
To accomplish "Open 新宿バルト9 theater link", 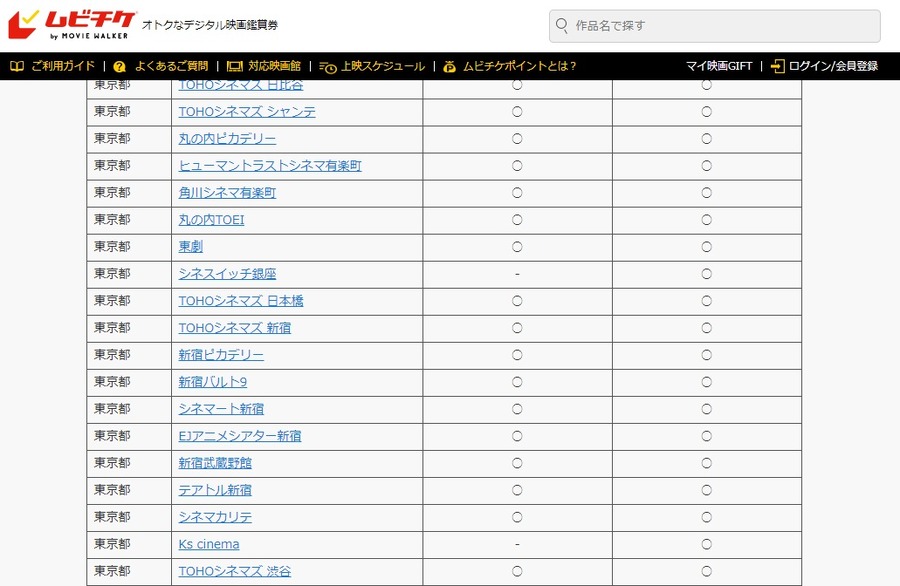I will [212, 382].
